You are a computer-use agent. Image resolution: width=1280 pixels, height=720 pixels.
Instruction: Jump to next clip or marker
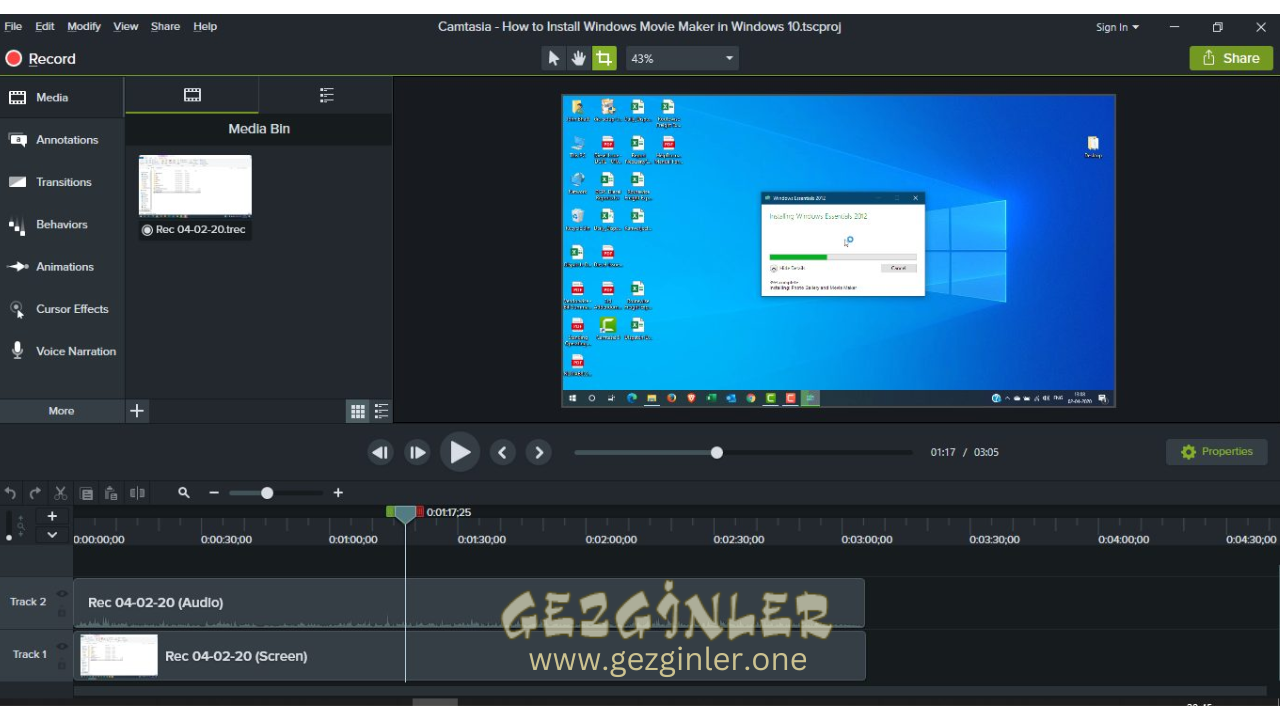coord(539,453)
